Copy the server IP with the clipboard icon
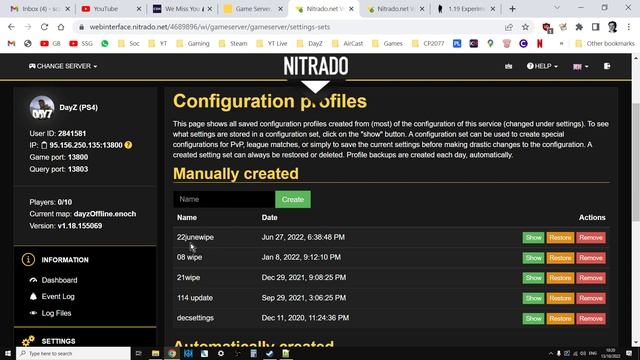This screenshot has width=640, height=360. tap(44, 145)
